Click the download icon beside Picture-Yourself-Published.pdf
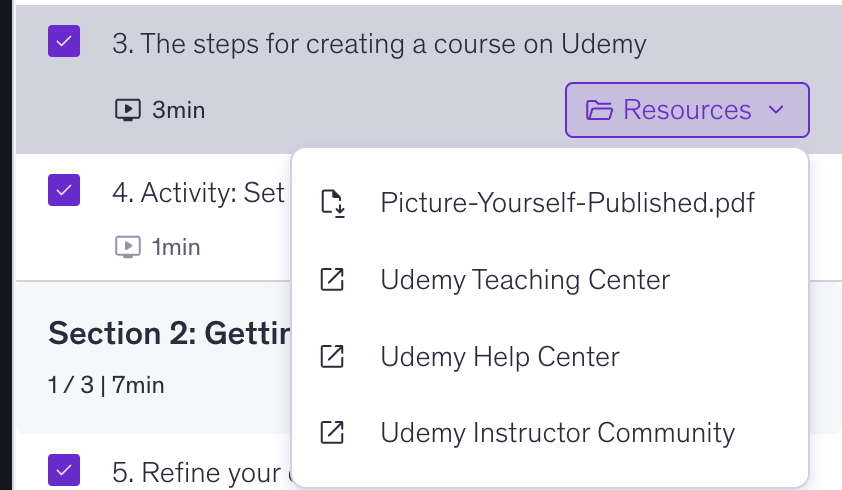The width and height of the screenshot is (842, 490). [x=332, y=203]
